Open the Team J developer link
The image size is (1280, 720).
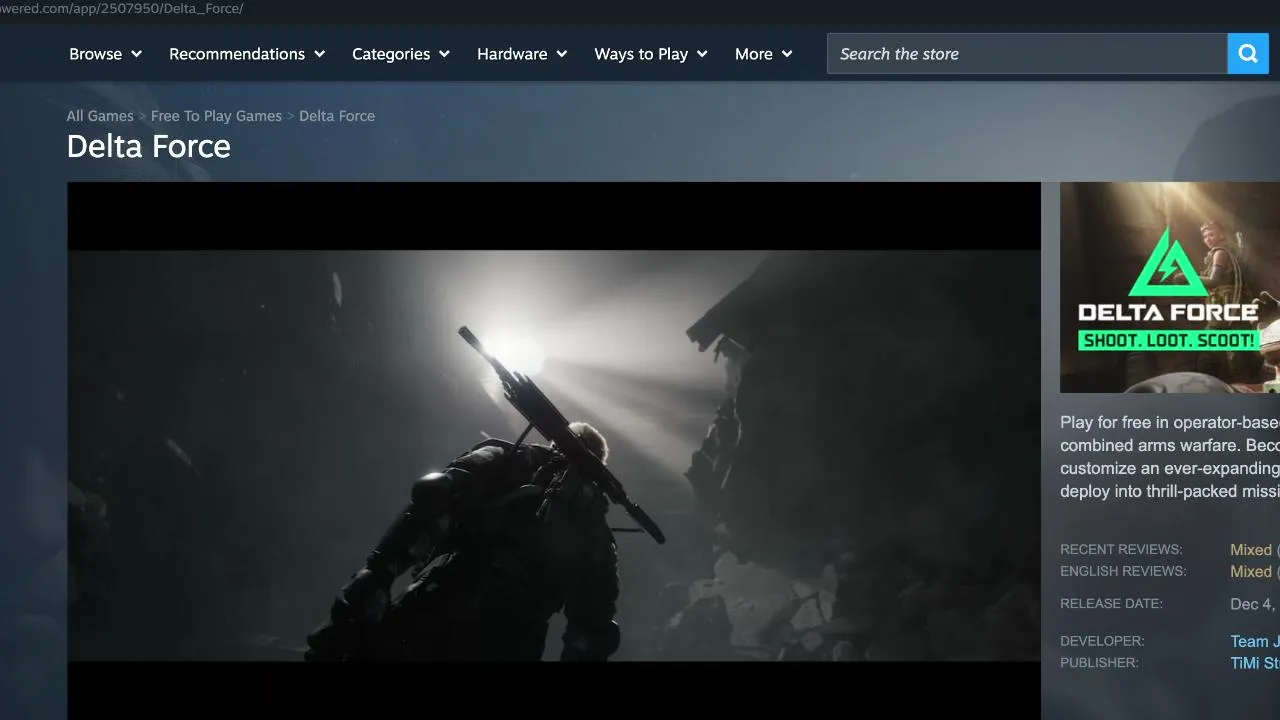click(x=1255, y=641)
